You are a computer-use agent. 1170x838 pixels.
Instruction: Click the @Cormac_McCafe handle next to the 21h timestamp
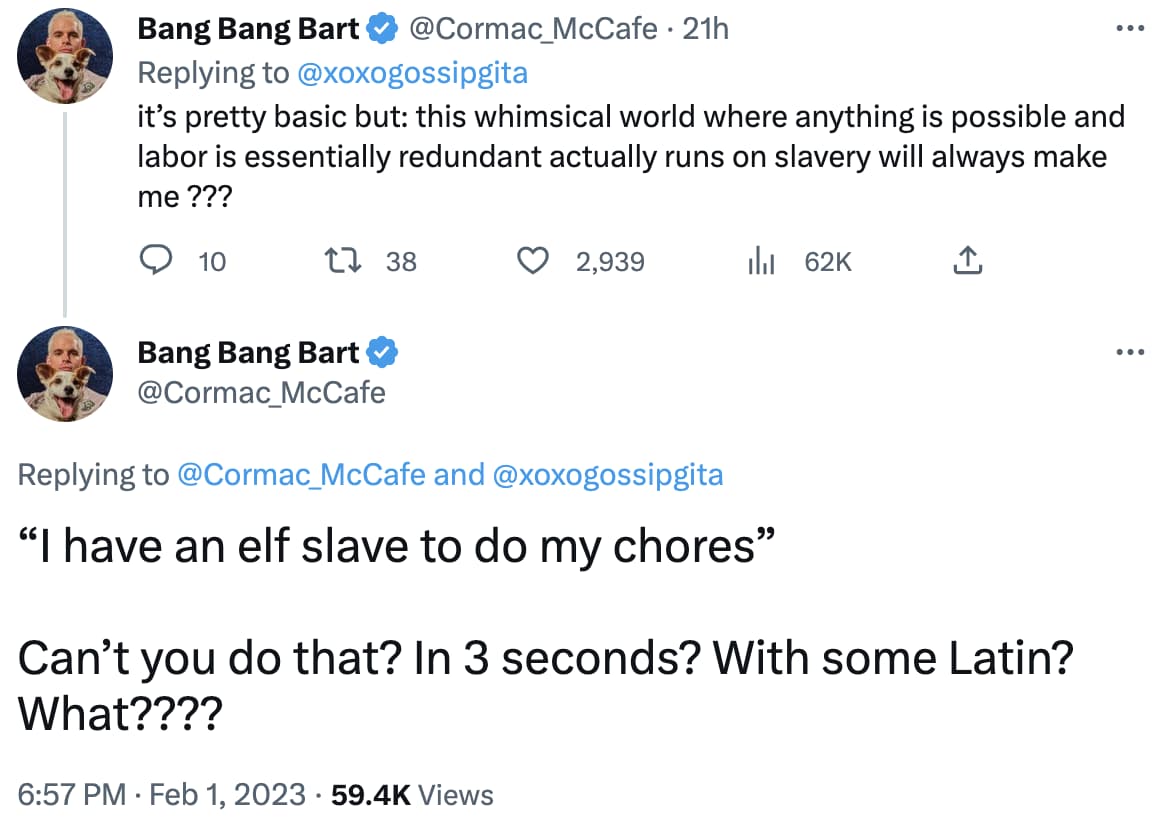[534, 30]
